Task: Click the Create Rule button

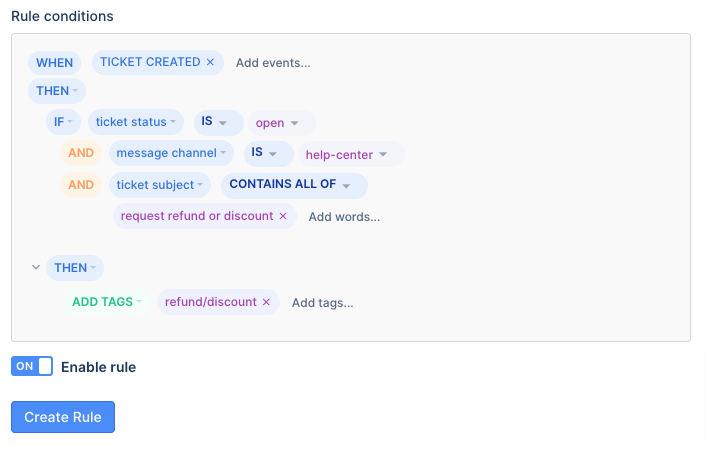Action: tap(63, 417)
